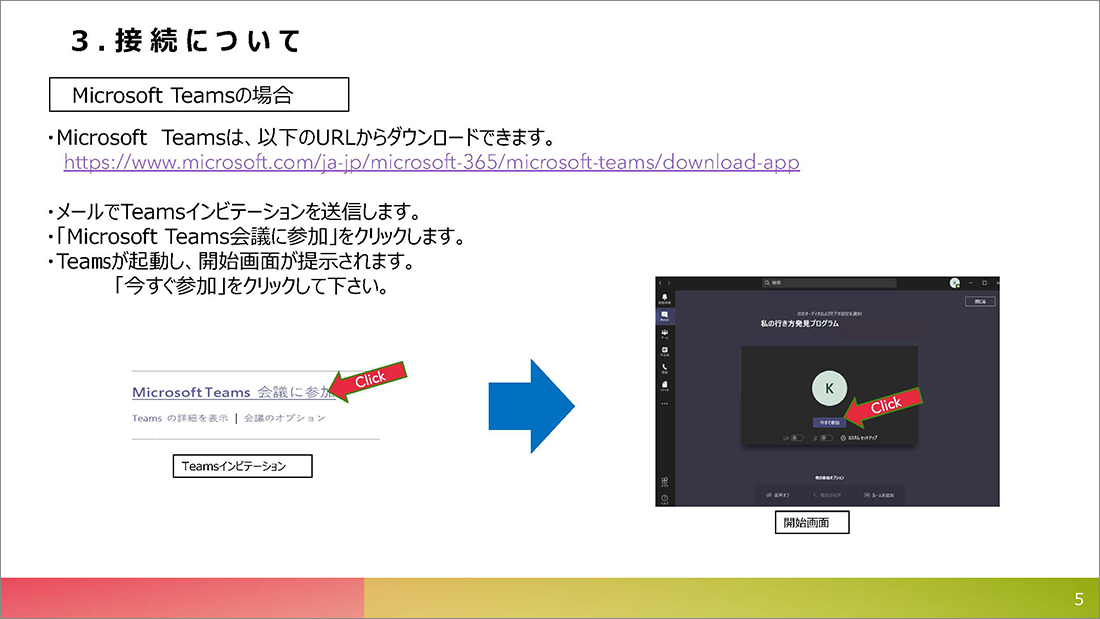The width and height of the screenshot is (1100, 619).
Task: Open the Calls phone icon in sidebar
Action: [664, 368]
